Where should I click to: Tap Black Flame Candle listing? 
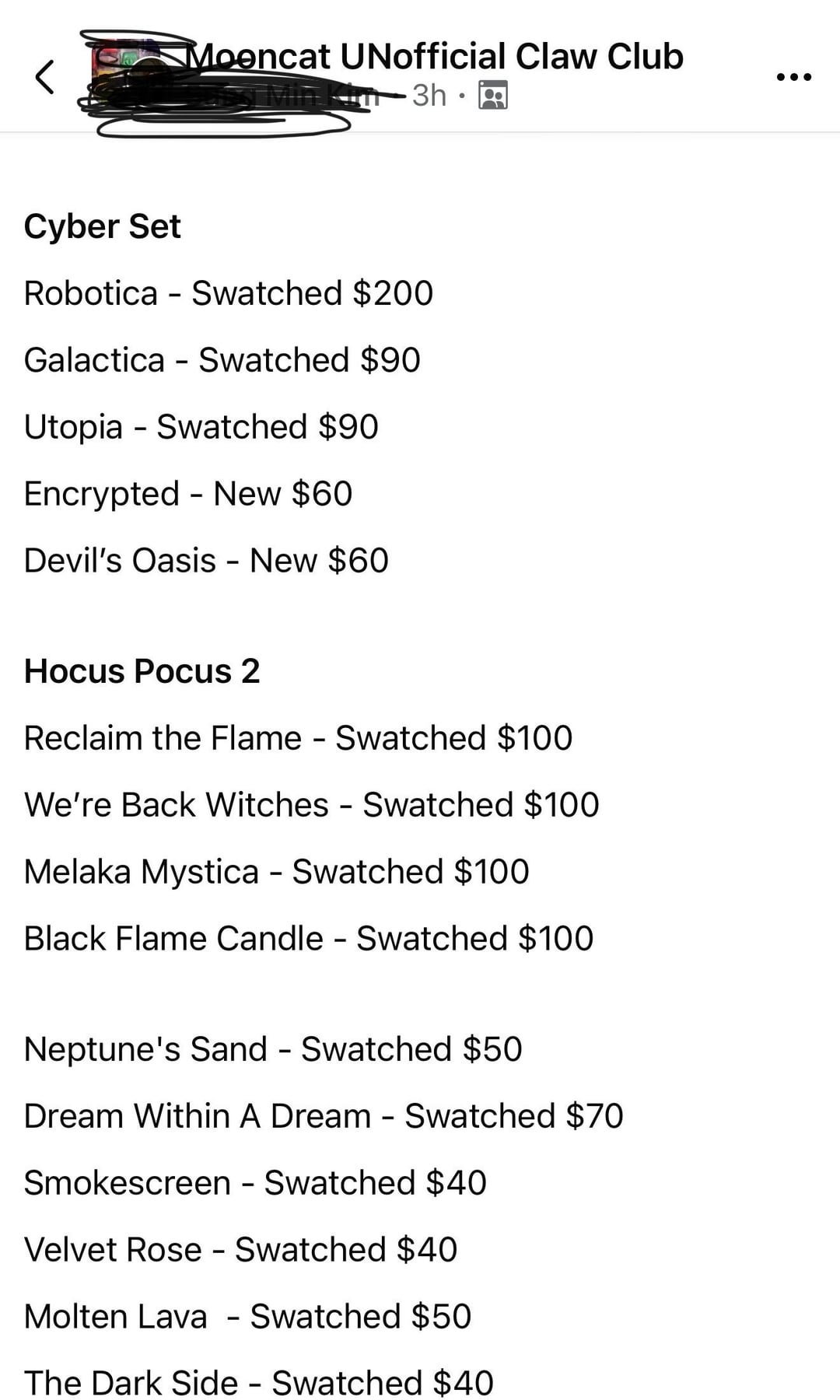point(309,939)
